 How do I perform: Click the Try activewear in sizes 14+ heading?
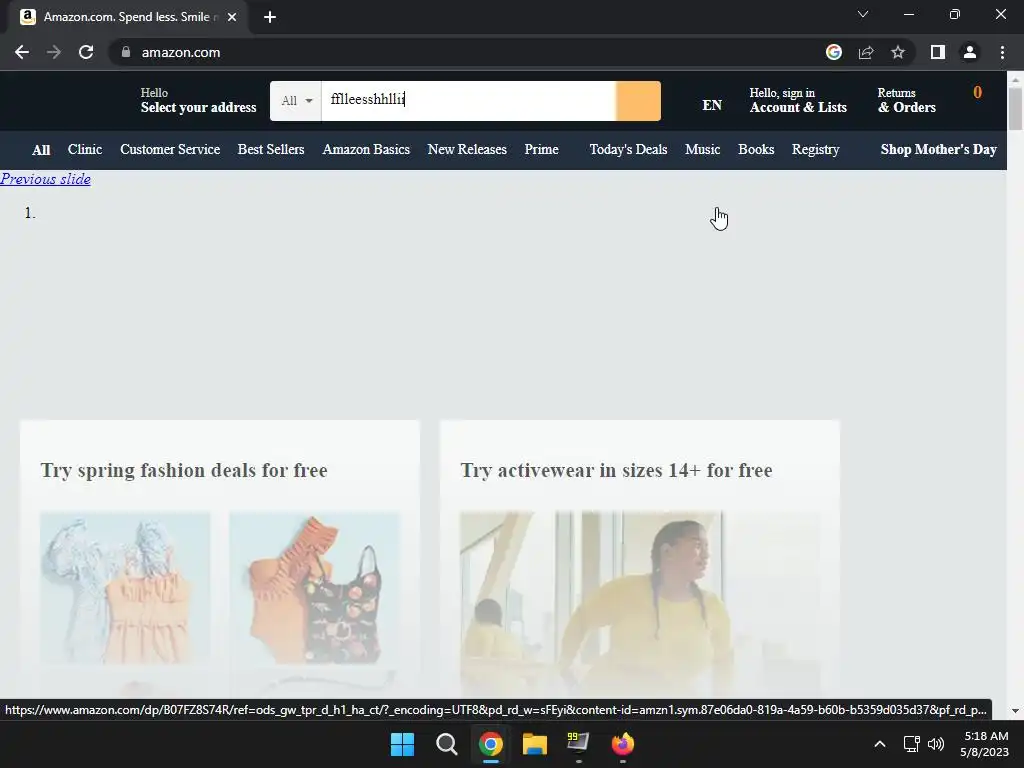[x=616, y=470]
